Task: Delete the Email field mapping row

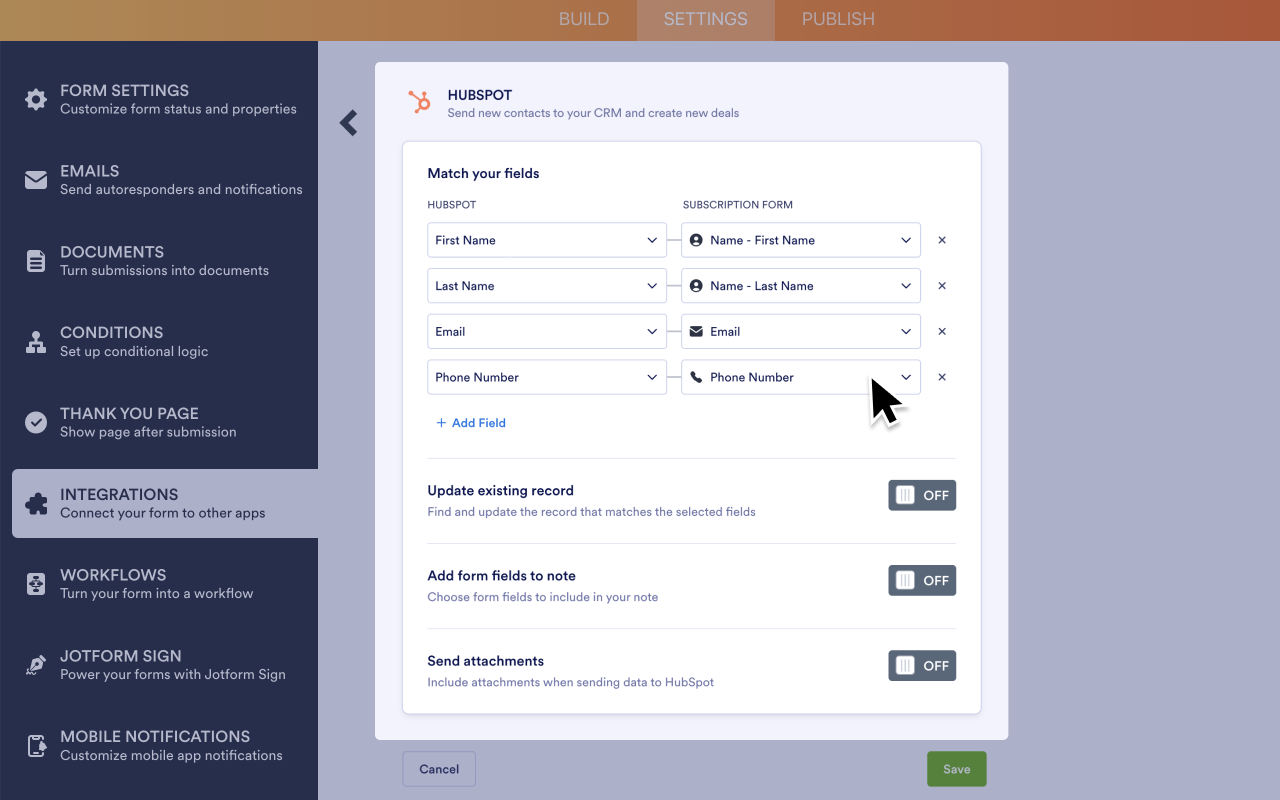Action: click(x=942, y=332)
